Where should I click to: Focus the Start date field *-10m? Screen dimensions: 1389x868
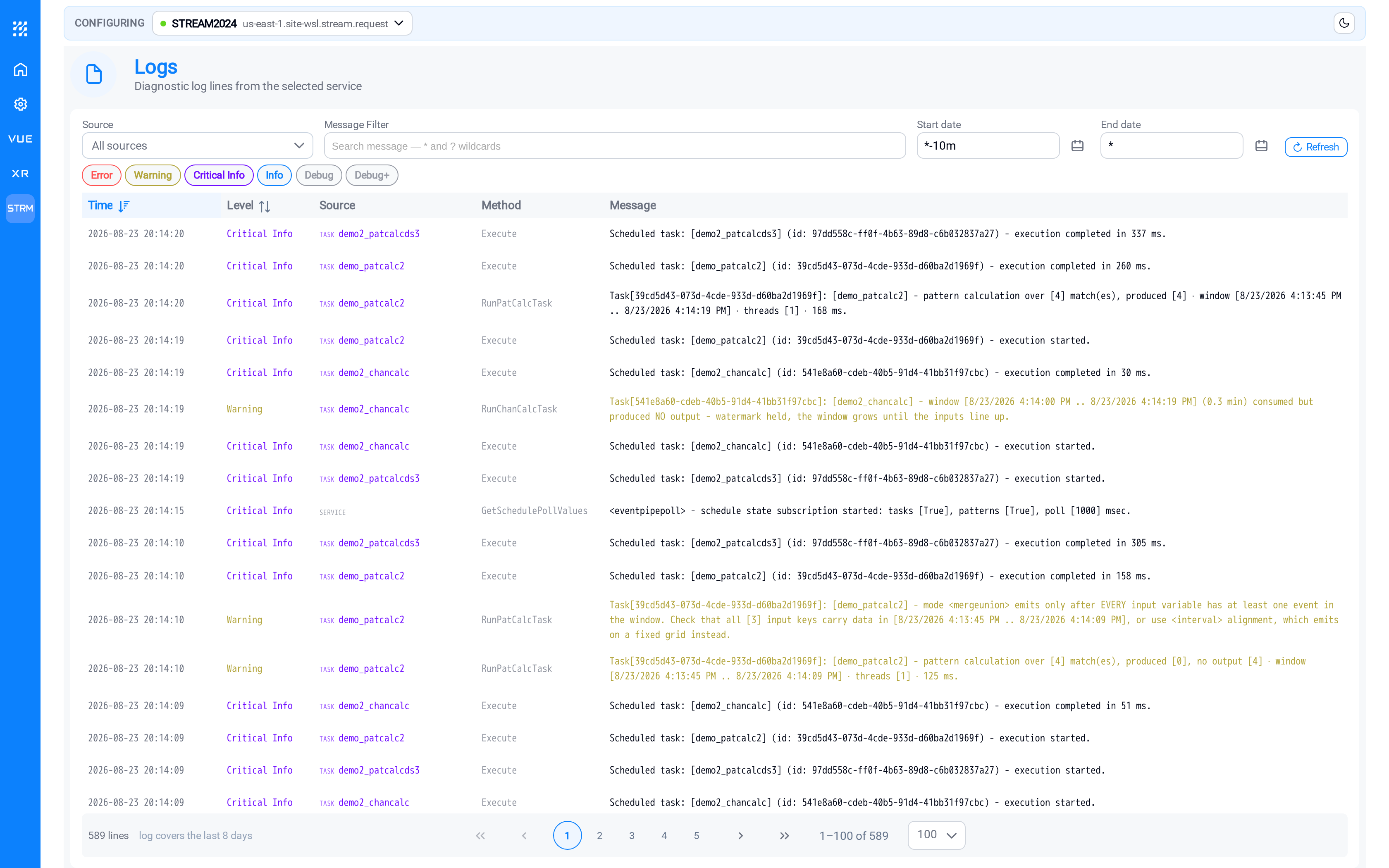[988, 146]
